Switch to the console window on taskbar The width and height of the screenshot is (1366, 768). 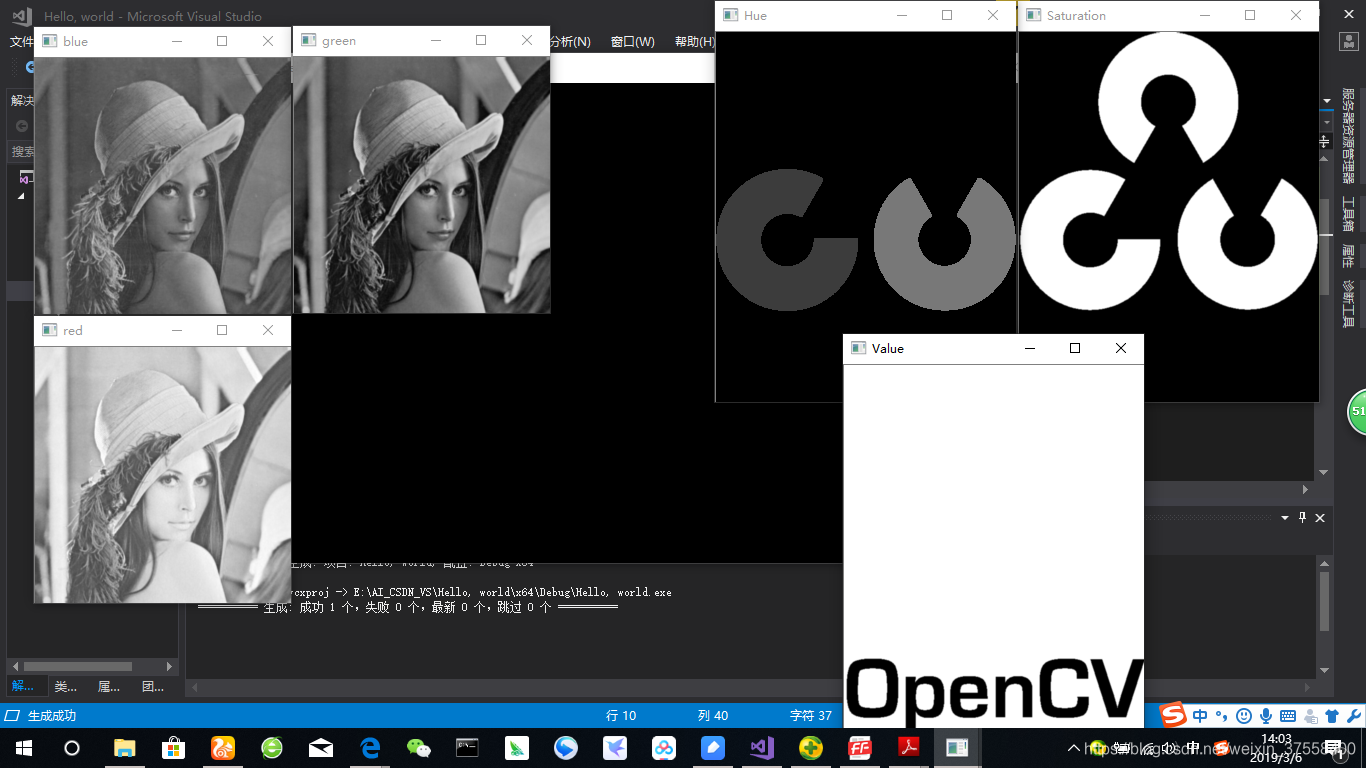pos(468,747)
